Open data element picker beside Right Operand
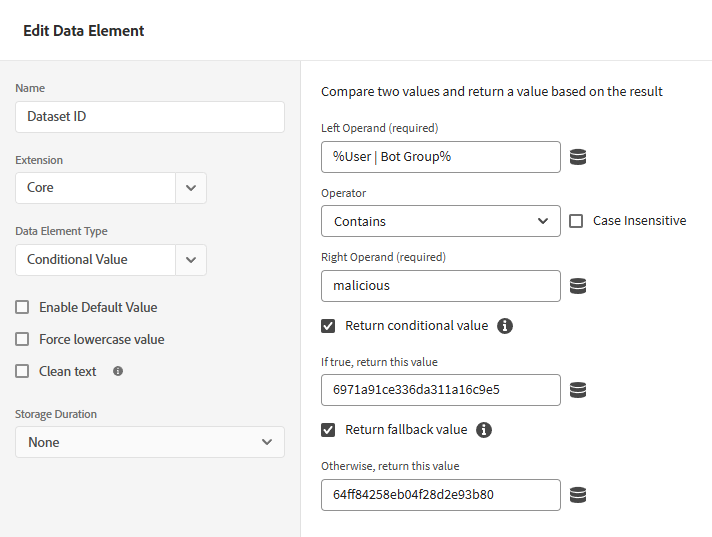This screenshot has height=537, width=712. (578, 286)
